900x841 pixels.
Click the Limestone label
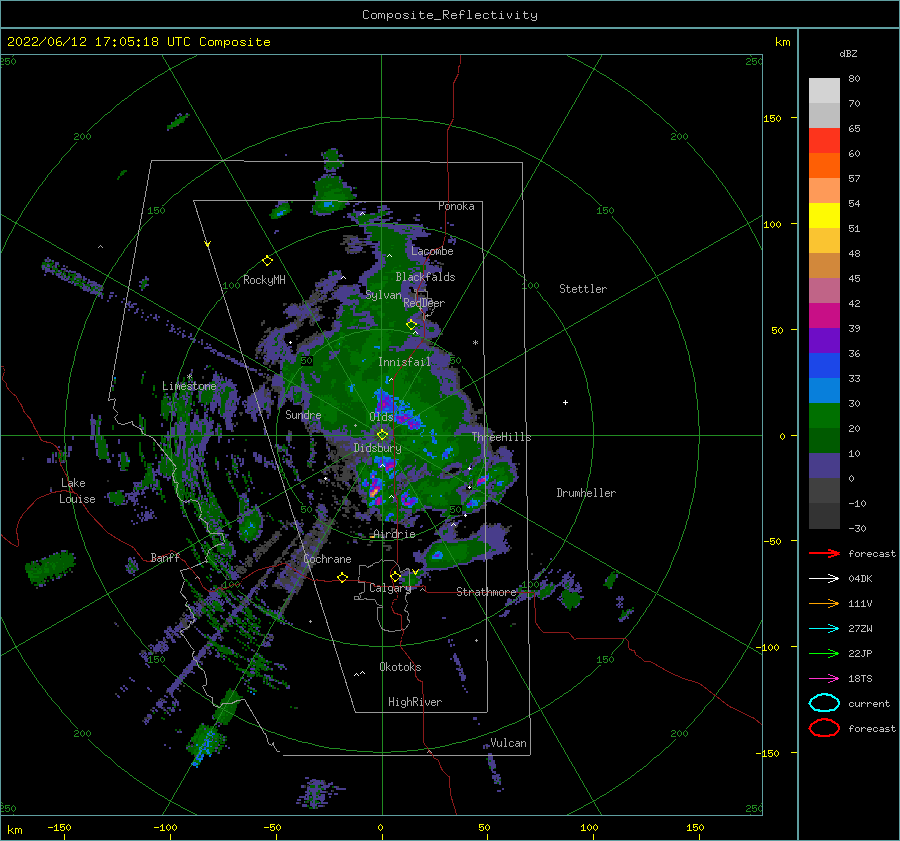coord(189,386)
